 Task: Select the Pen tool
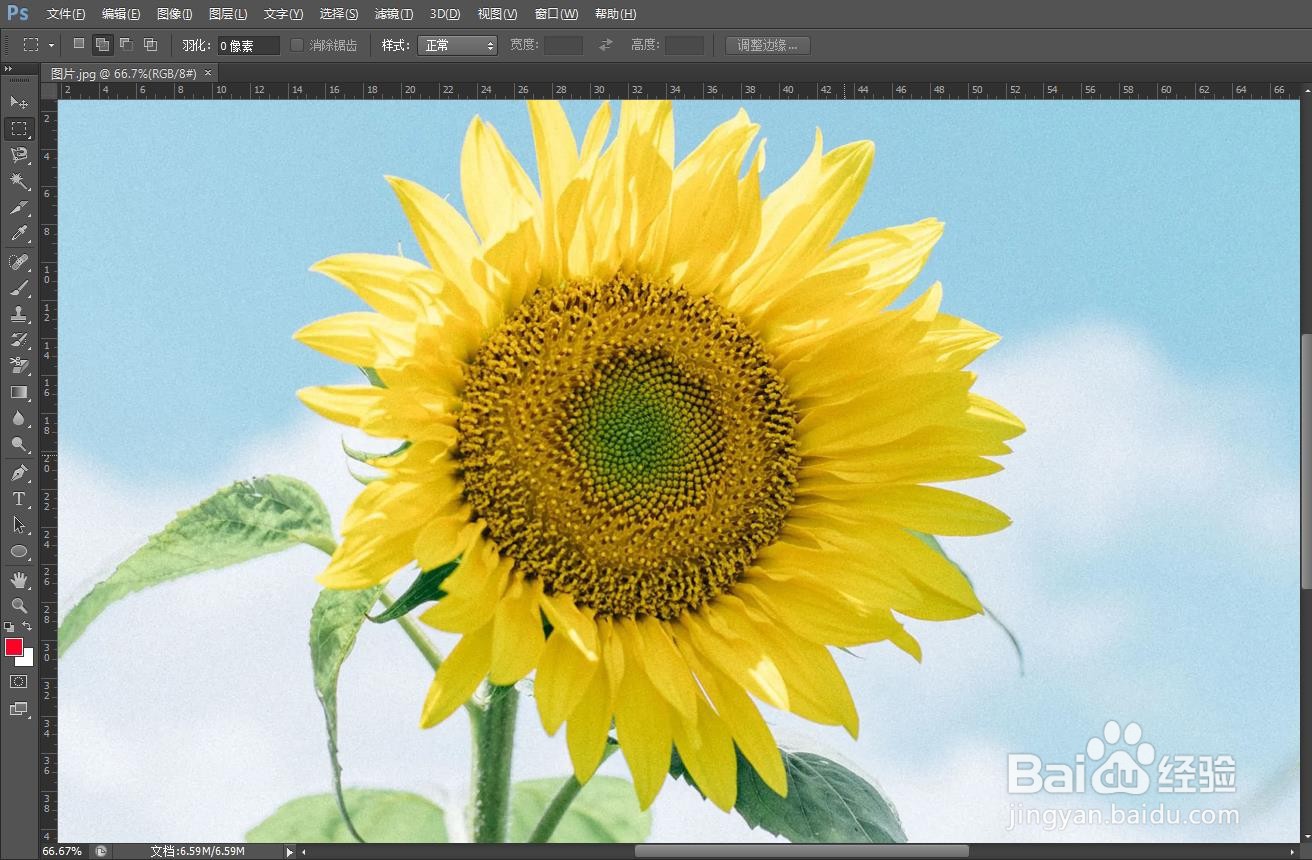(x=19, y=472)
